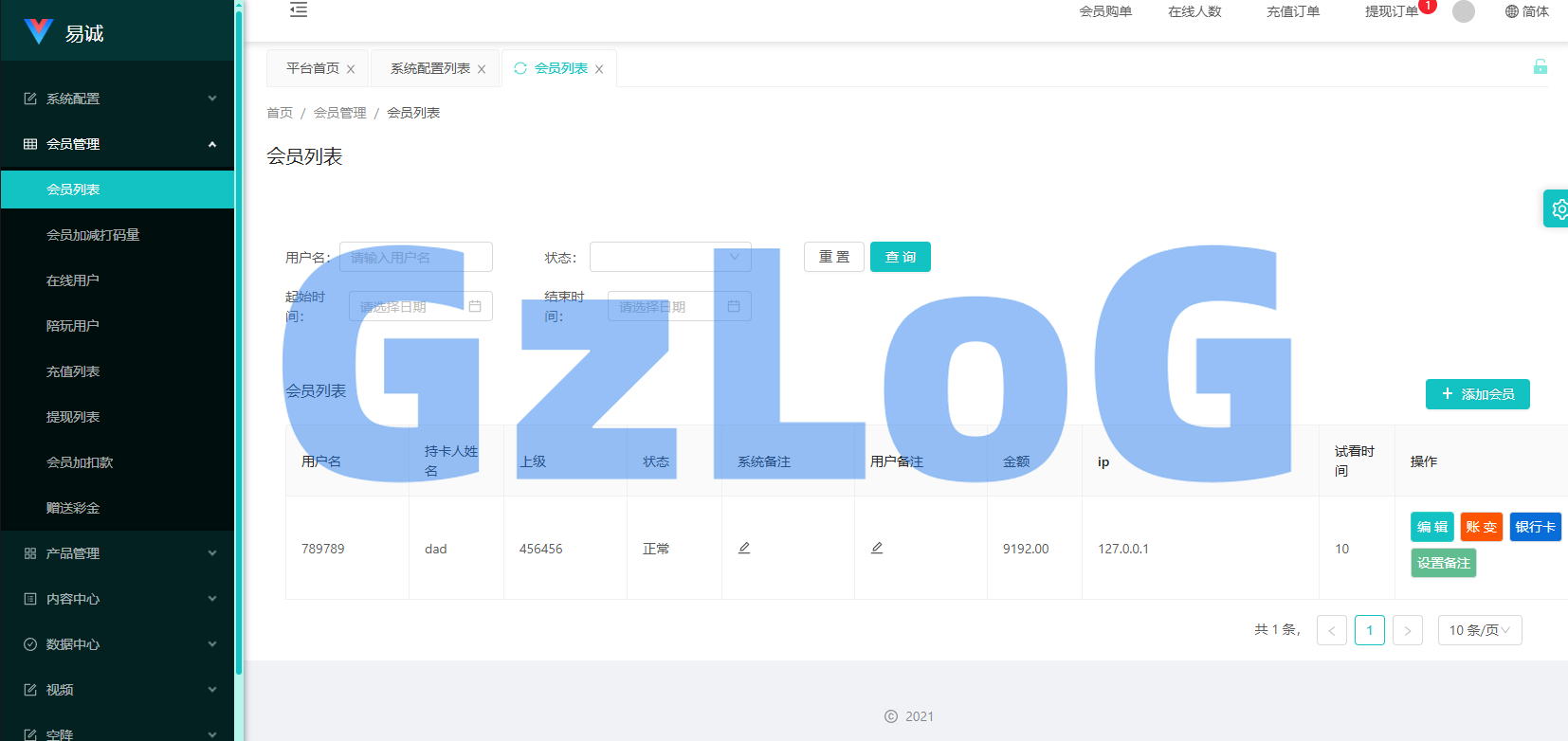
Task: Open 会员加扣款 in sidebar
Action: click(x=118, y=462)
